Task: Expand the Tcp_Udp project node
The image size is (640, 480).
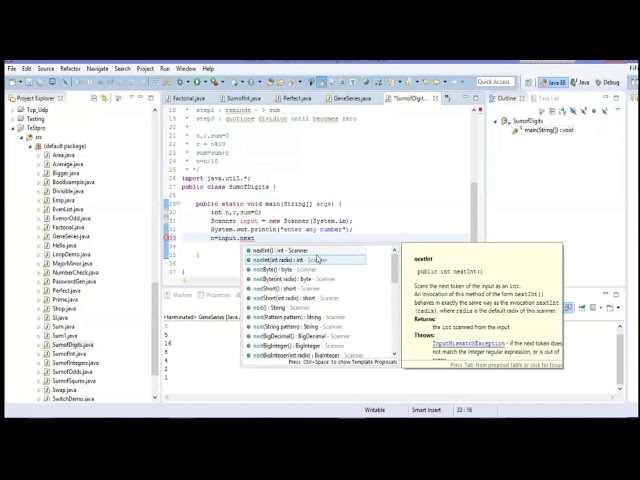Action: [12, 110]
